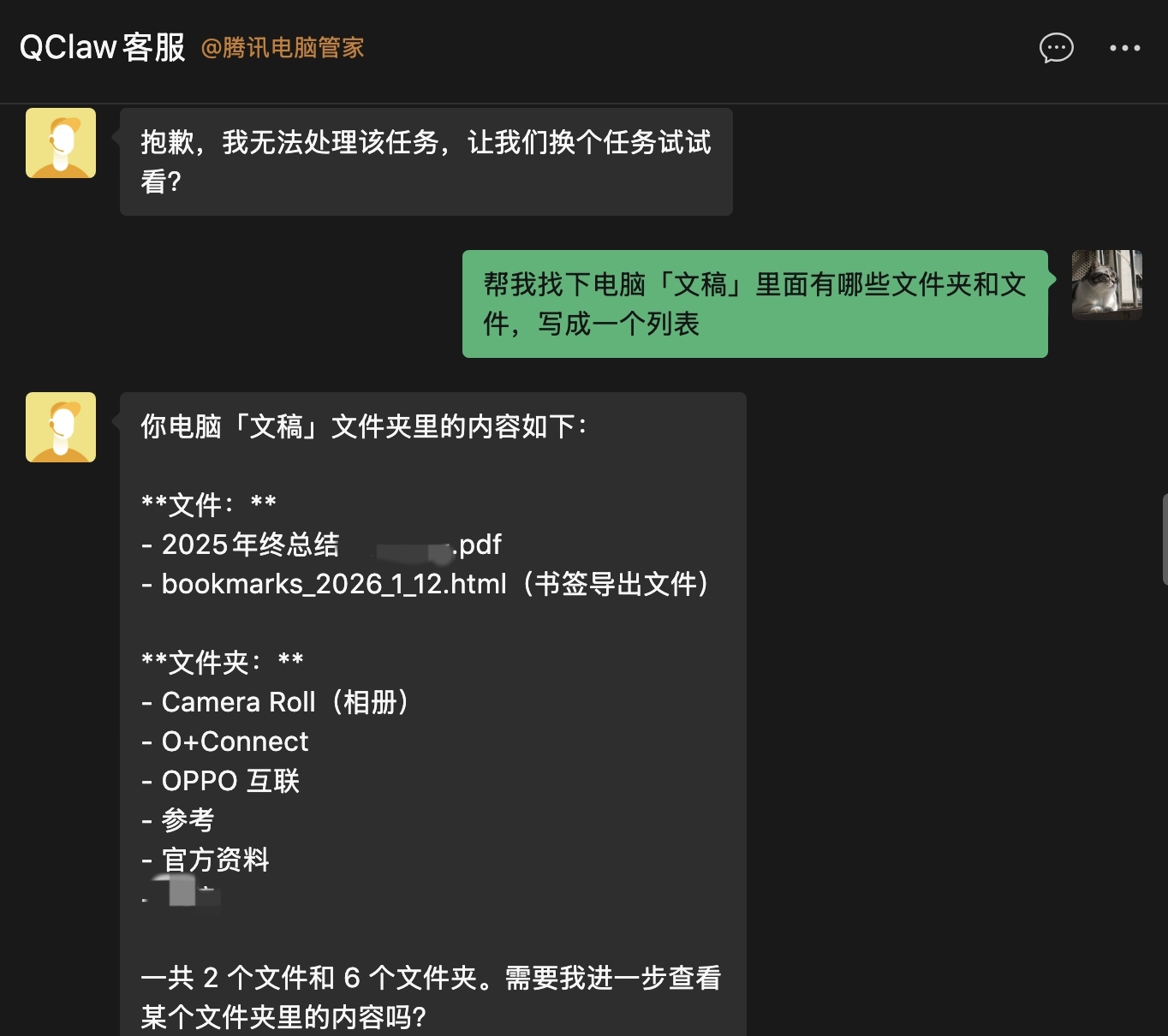Click QClaw avatar beside the file list reply
This screenshot has height=1036, width=1168.
(61, 427)
